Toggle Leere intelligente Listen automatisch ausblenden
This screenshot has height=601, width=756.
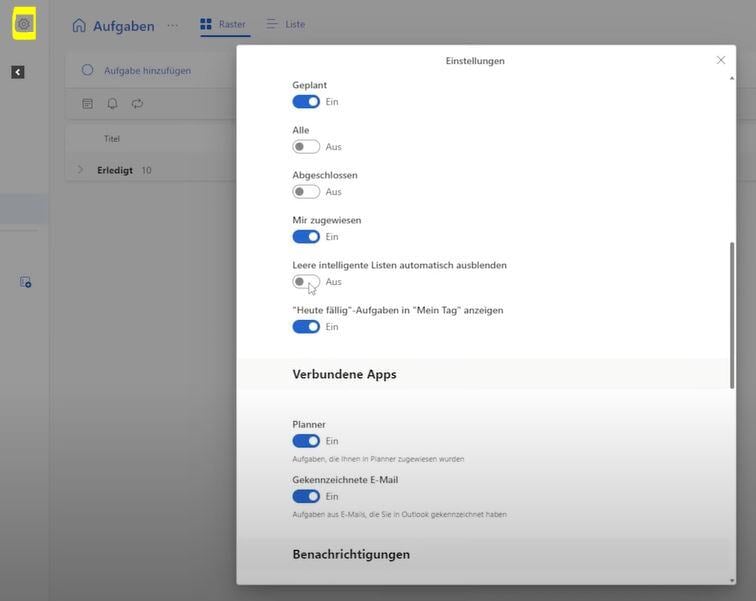[306, 281]
